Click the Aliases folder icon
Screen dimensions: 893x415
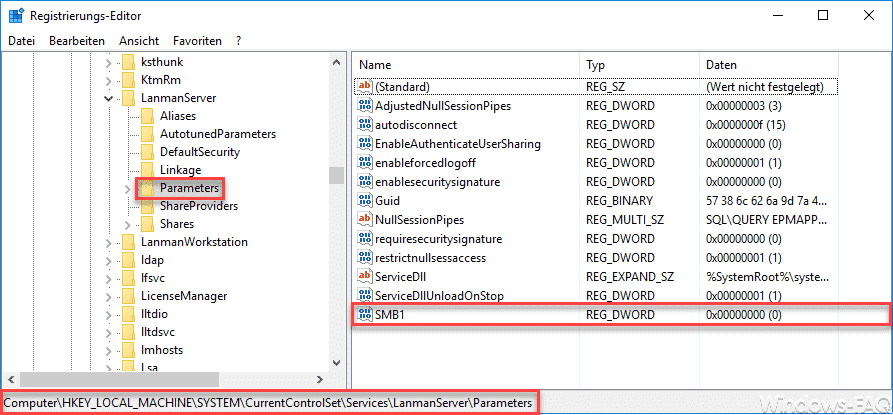click(x=148, y=116)
